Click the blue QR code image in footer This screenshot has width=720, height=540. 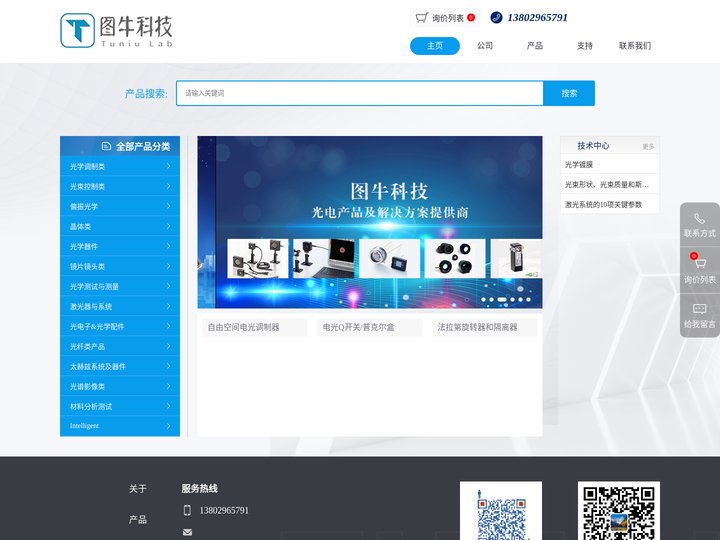tap(501, 511)
